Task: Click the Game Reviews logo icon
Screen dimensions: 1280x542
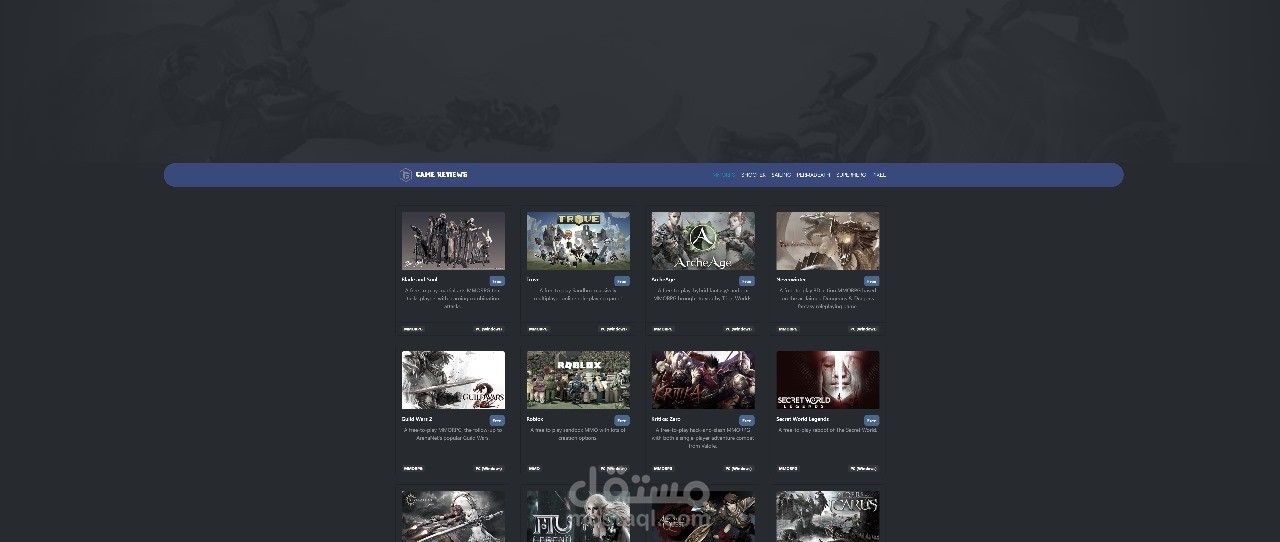Action: (x=406, y=175)
